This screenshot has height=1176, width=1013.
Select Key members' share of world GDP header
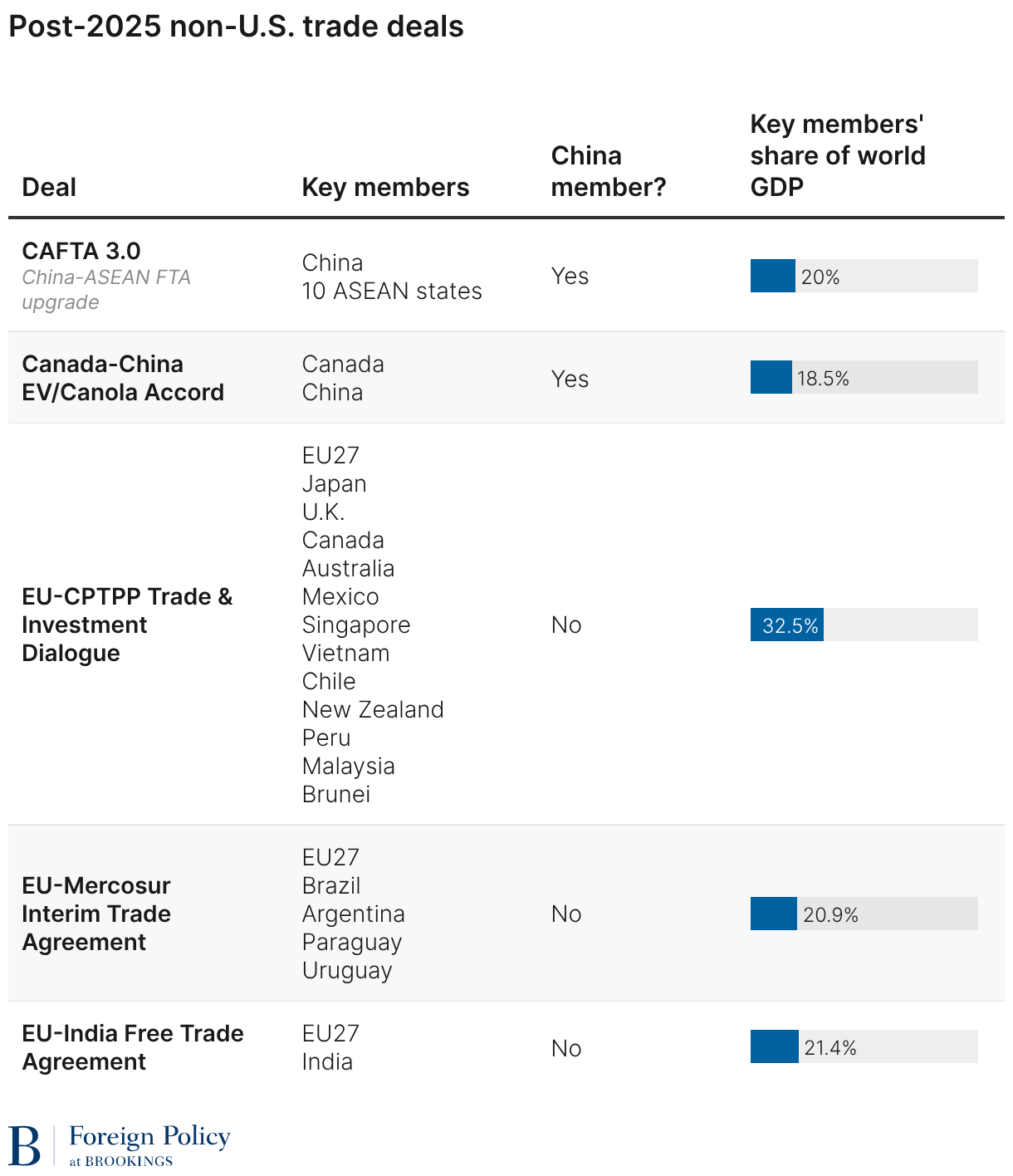837,155
